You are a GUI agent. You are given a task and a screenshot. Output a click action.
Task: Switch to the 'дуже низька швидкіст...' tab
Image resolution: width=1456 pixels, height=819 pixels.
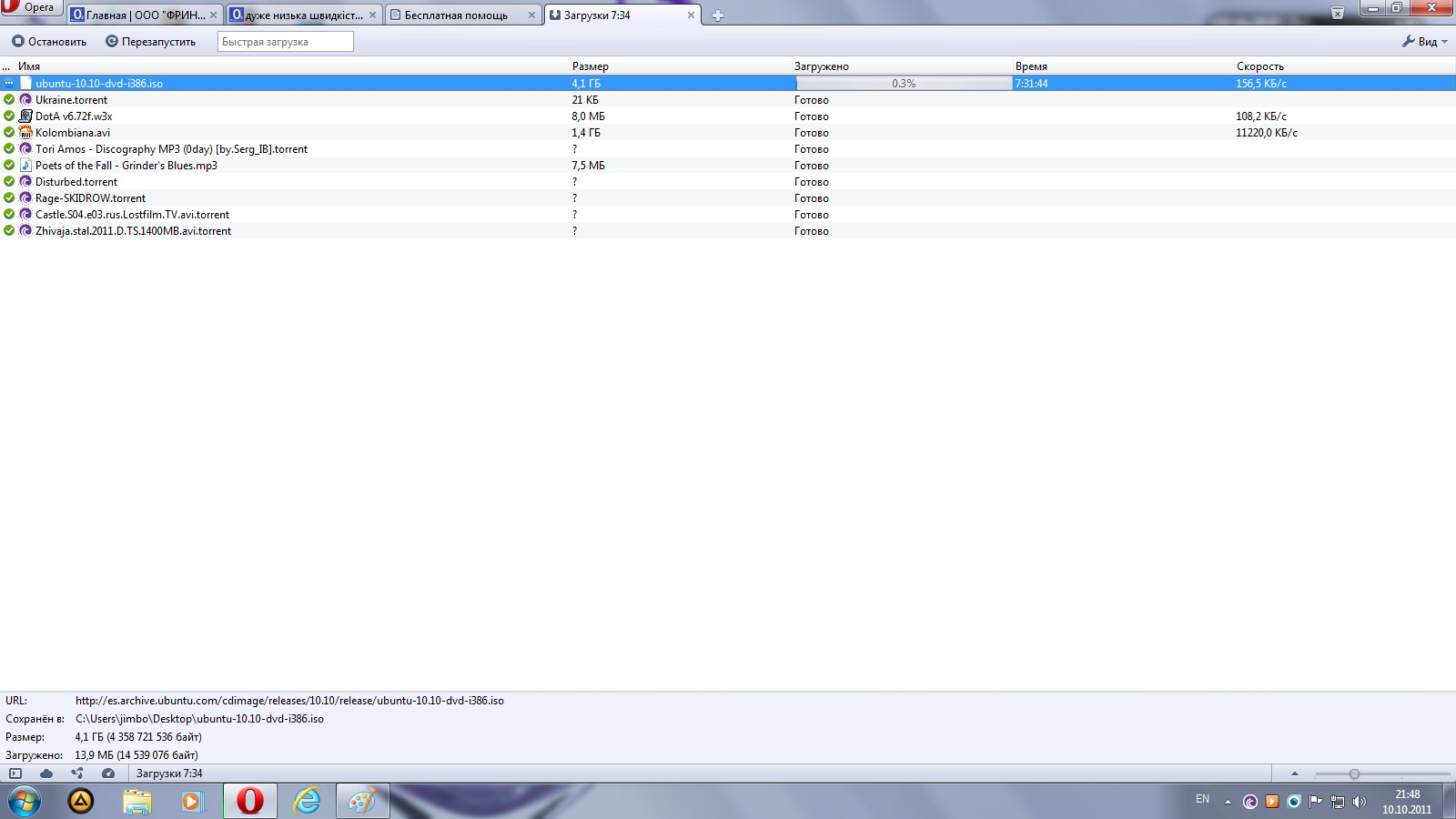[x=304, y=15]
